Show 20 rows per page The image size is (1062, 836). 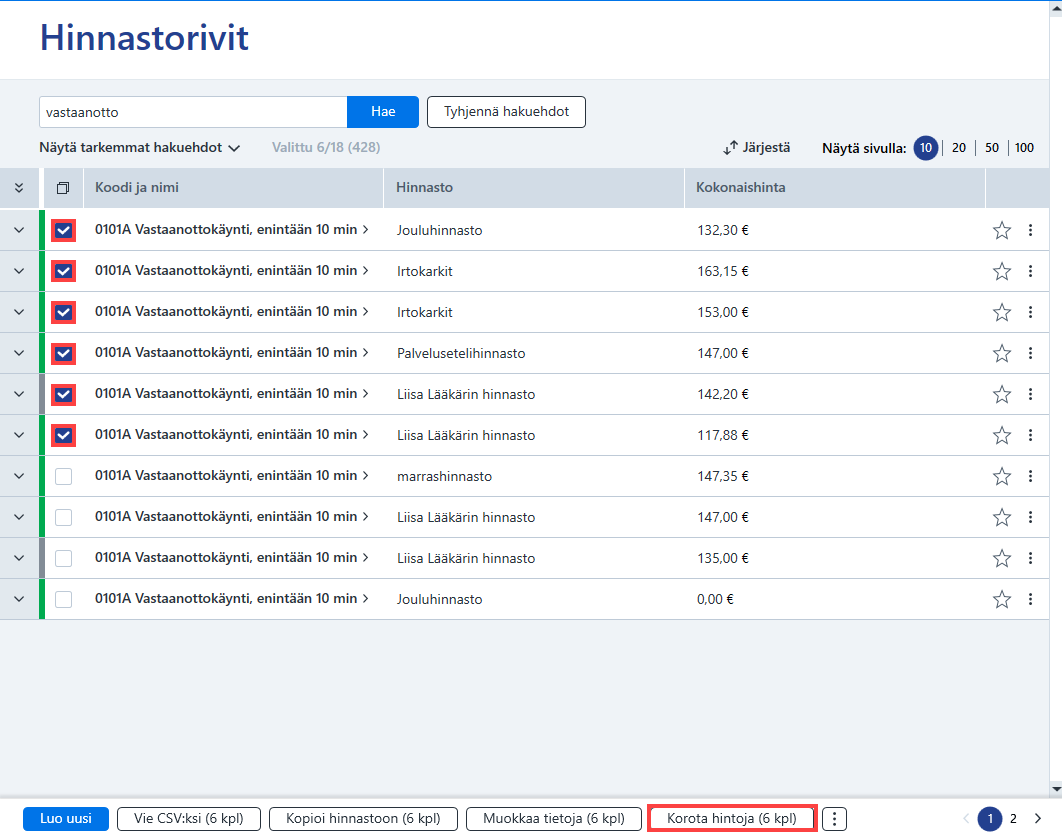[958, 148]
